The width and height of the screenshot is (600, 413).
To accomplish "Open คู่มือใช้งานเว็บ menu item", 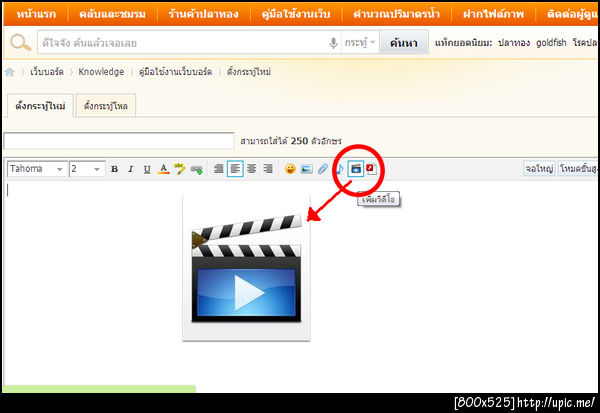I will [295, 14].
